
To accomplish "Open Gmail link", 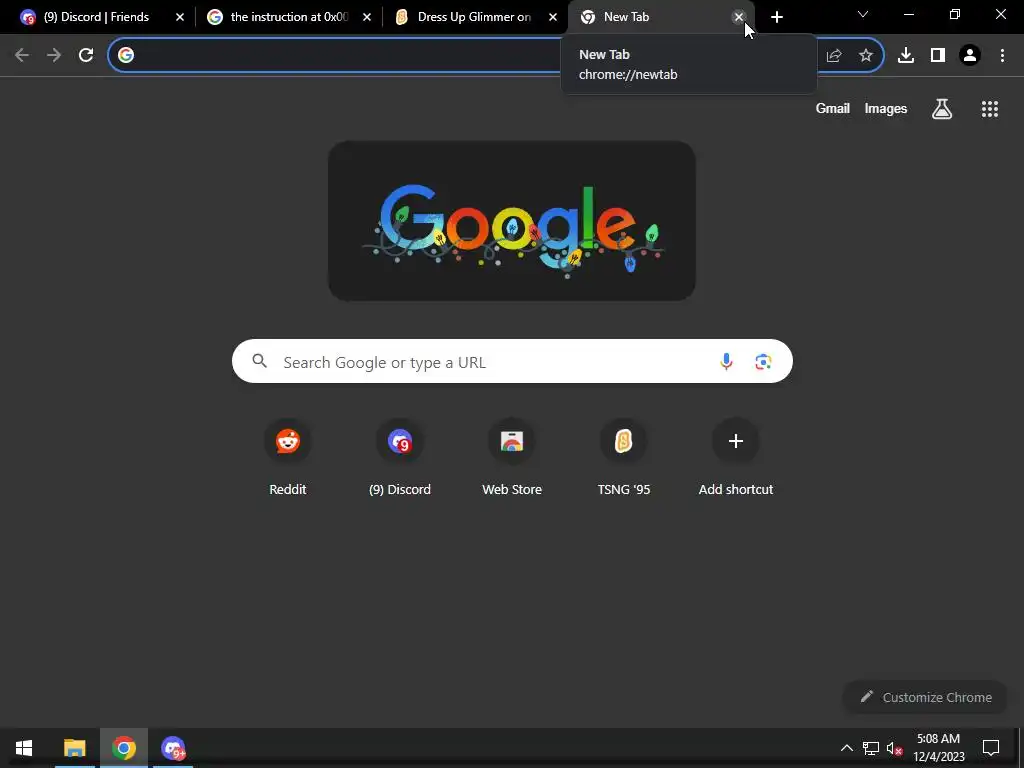I will coord(832,108).
